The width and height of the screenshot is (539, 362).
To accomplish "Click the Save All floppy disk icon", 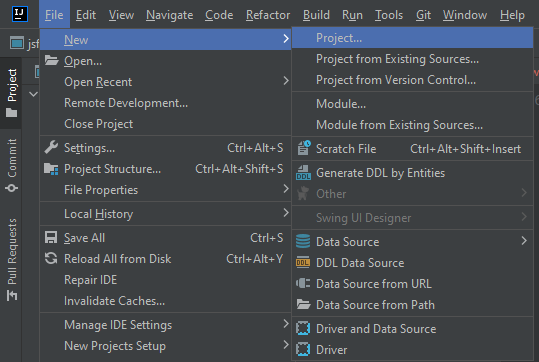I will pos(51,238).
